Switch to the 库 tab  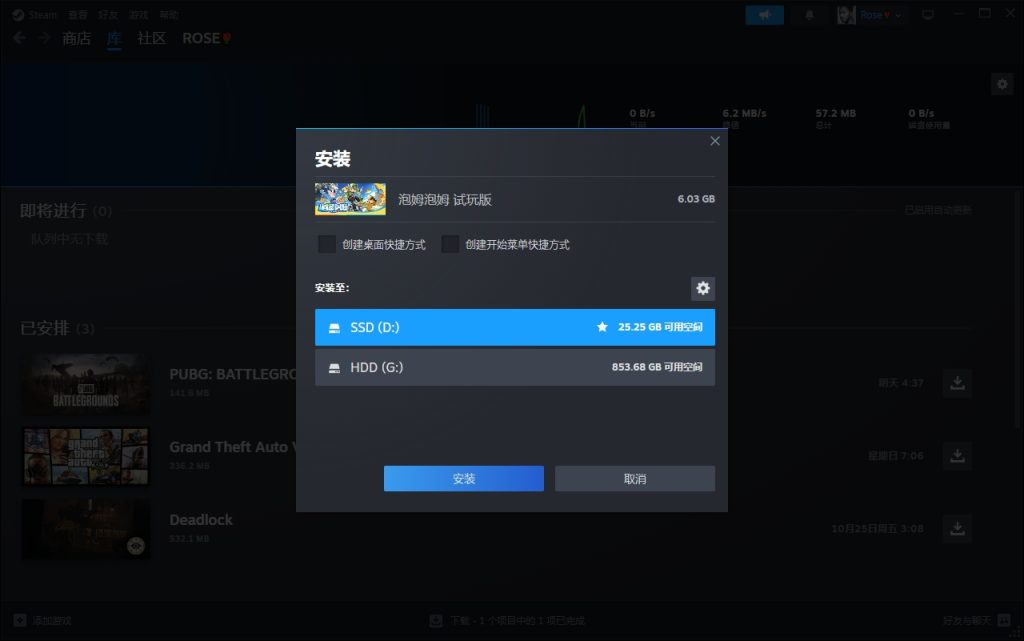114,39
